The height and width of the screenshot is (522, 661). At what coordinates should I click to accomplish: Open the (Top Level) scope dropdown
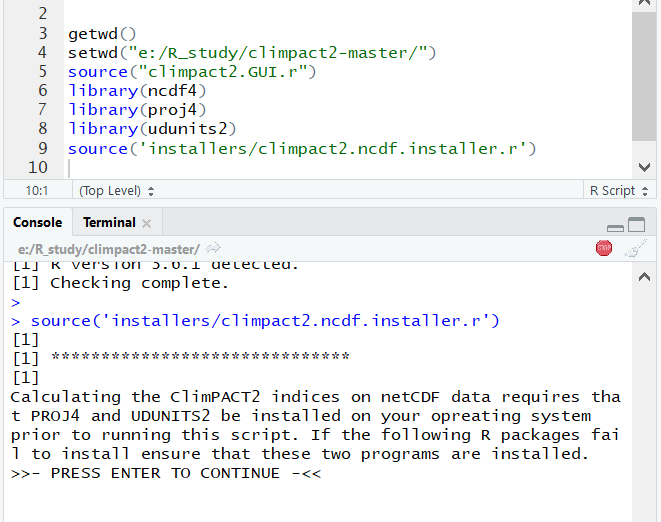pyautogui.click(x=116, y=190)
